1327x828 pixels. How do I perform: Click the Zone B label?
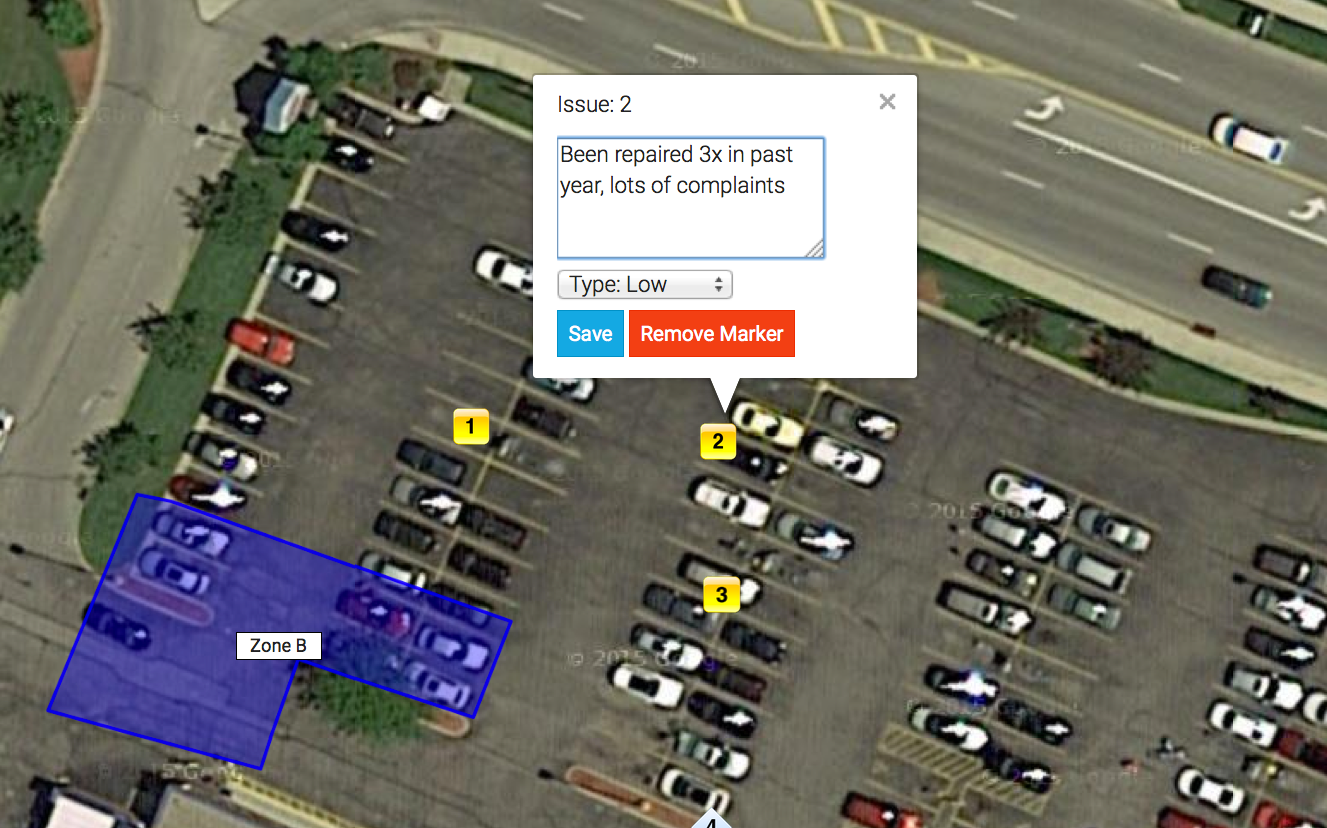click(278, 646)
